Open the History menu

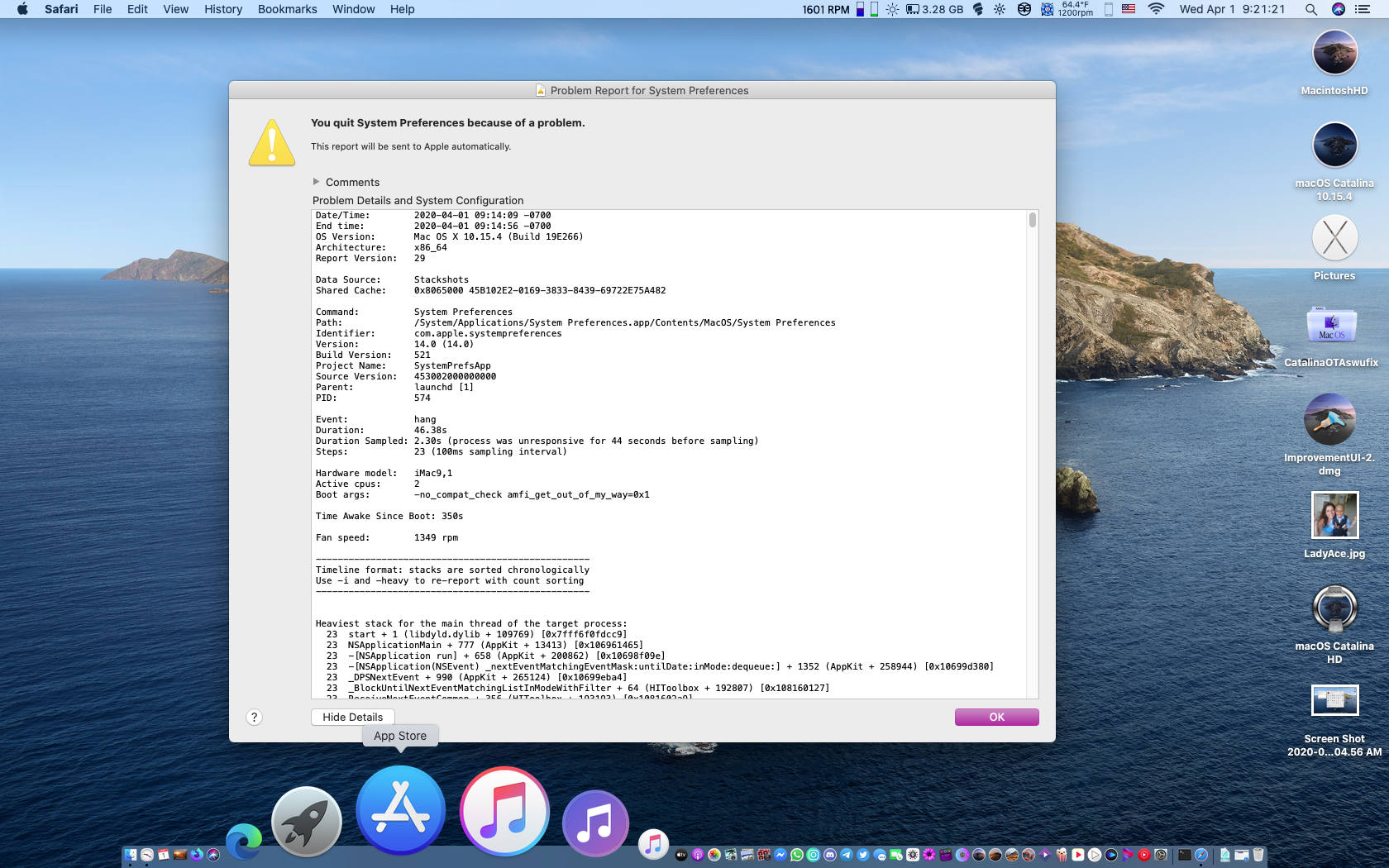point(223,9)
